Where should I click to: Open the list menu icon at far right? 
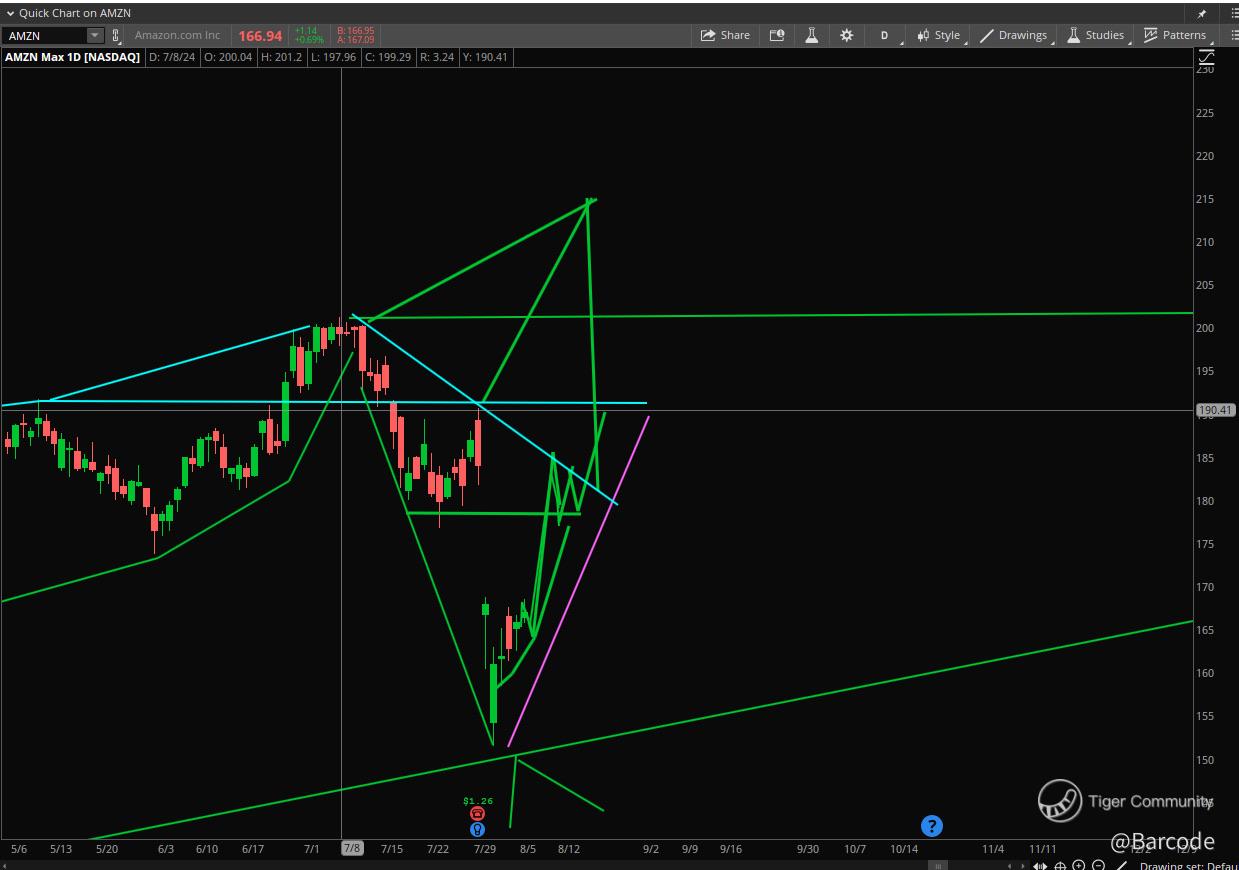(x=1233, y=35)
